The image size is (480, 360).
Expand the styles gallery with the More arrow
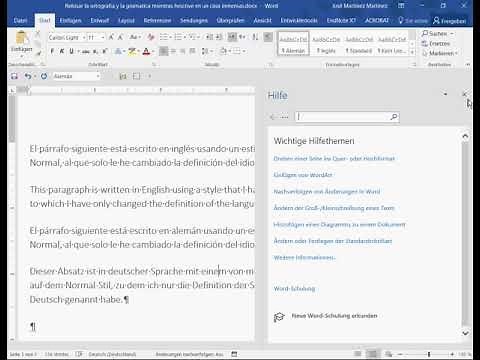[x=412, y=52]
